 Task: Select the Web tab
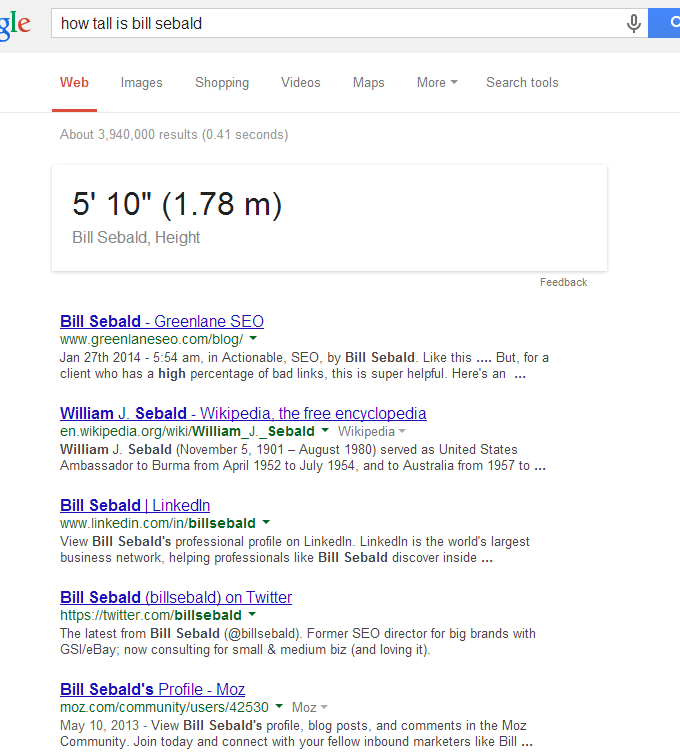click(74, 82)
